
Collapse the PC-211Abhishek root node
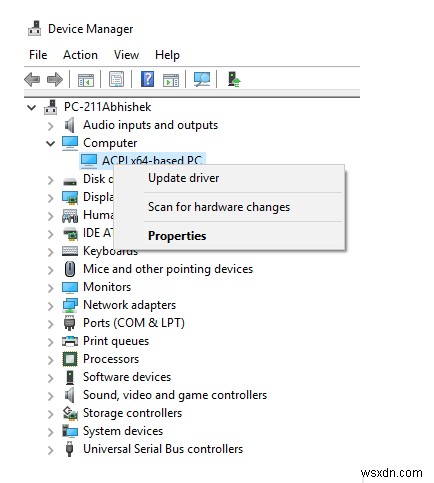pyautogui.click(x=32, y=107)
